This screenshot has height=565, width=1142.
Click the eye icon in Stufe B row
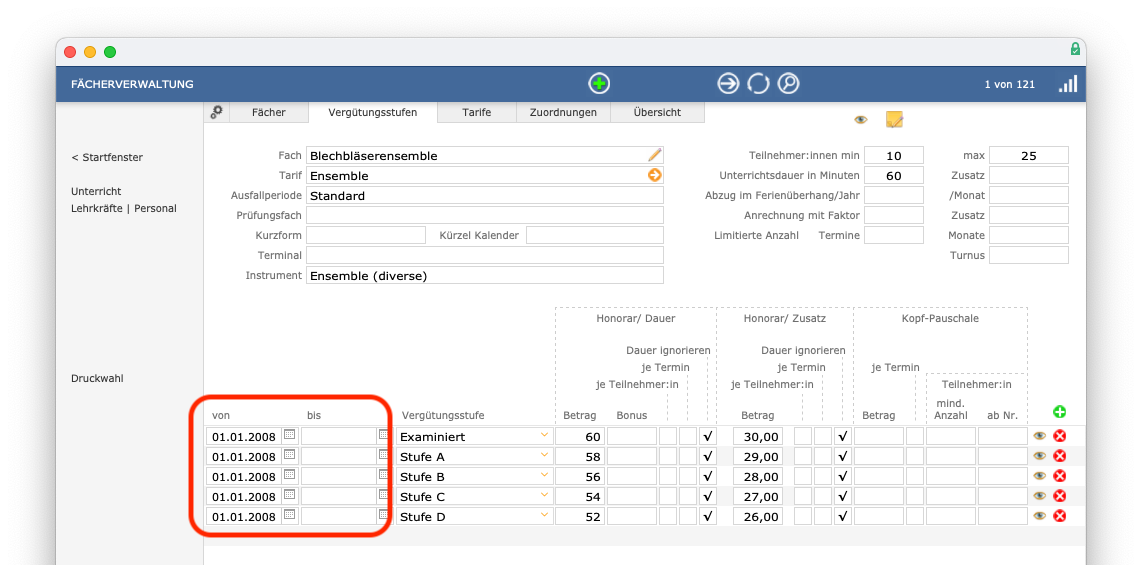tap(1039, 476)
